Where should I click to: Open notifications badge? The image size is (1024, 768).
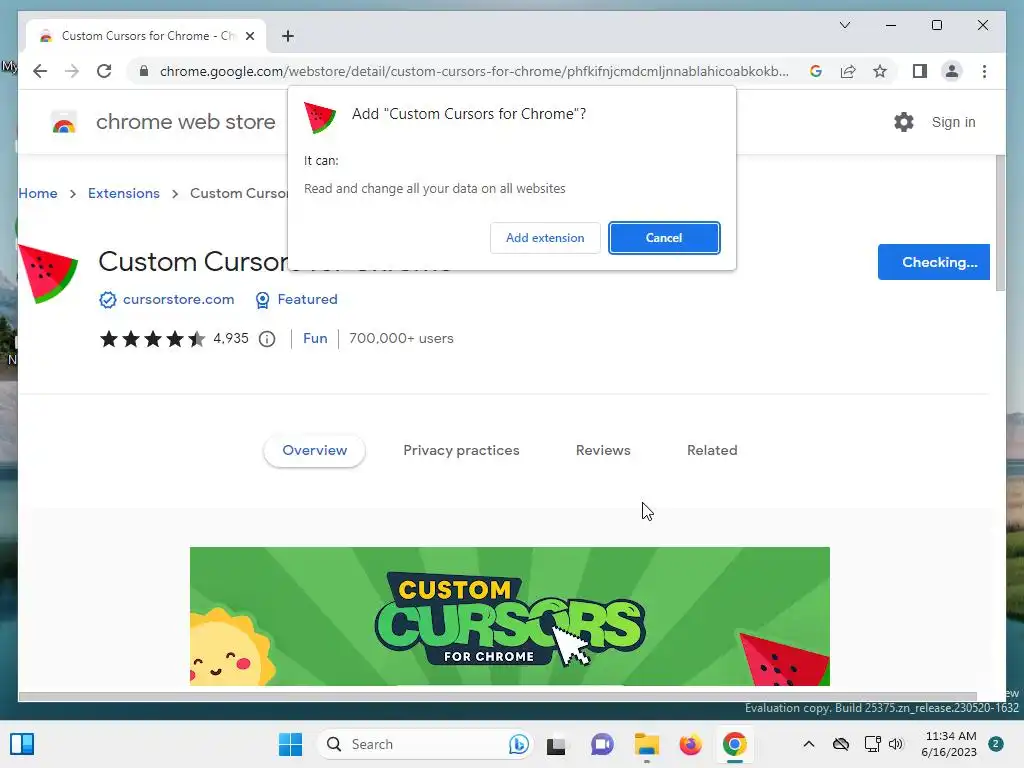tap(995, 744)
